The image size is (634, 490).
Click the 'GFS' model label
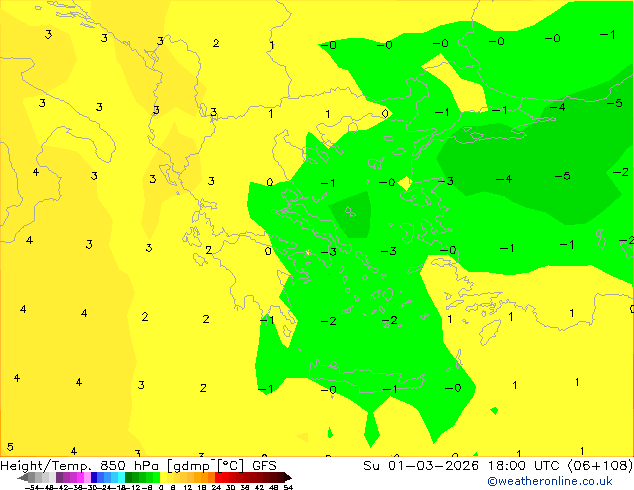click(x=264, y=466)
